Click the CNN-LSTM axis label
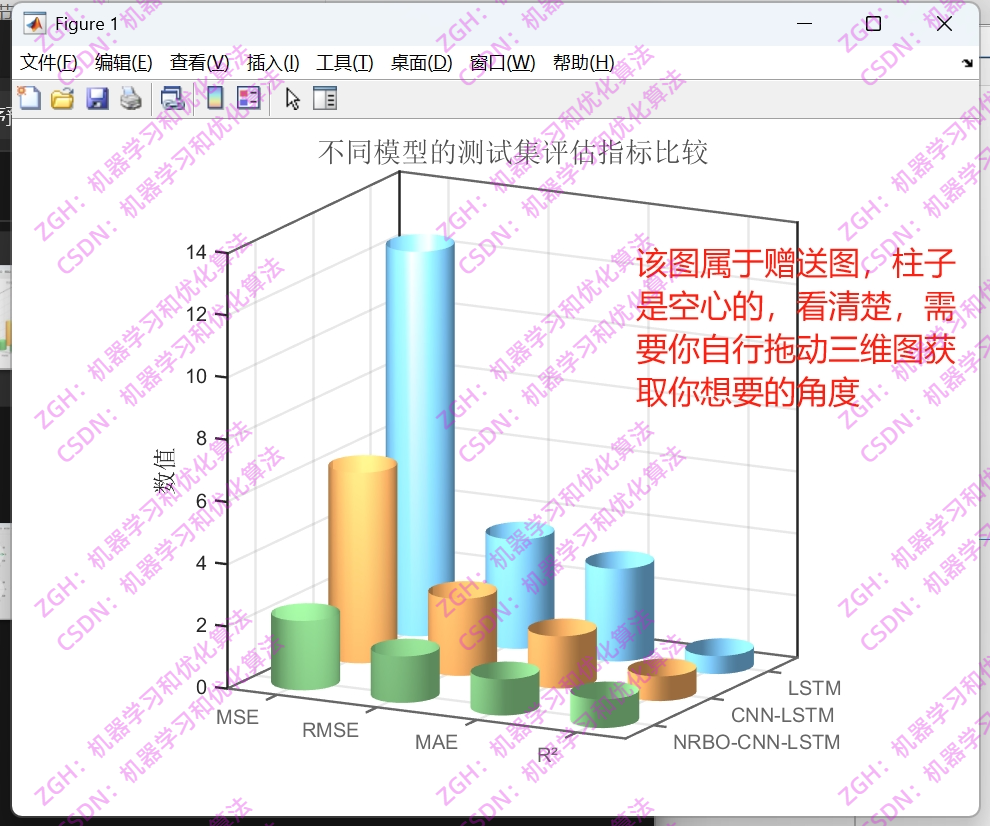The height and width of the screenshot is (826, 990). 782,715
